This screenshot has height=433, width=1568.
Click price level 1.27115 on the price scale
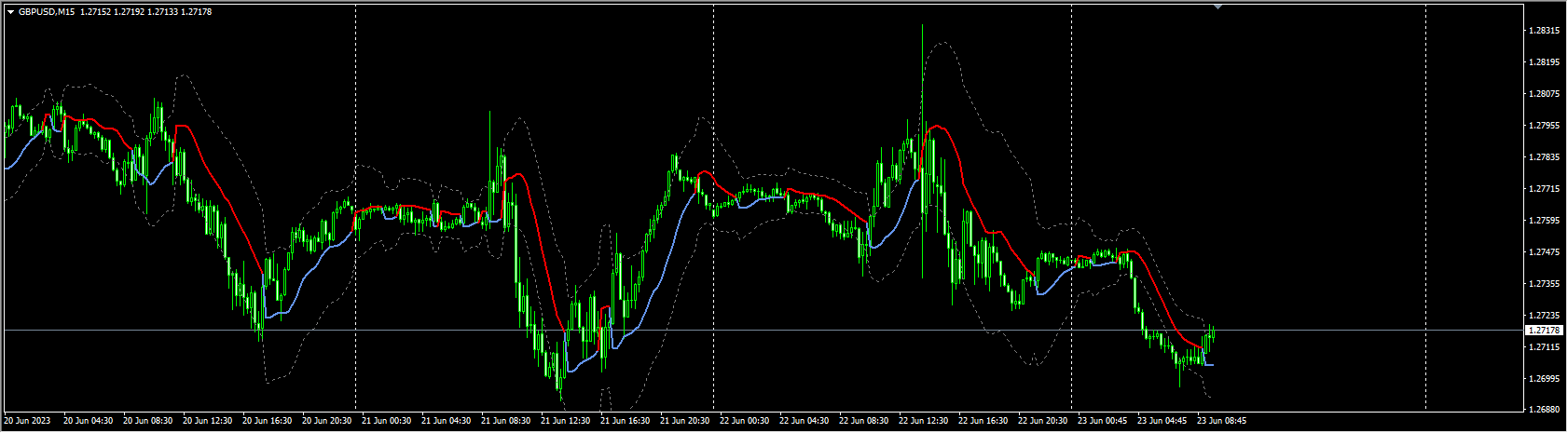[x=1545, y=347]
